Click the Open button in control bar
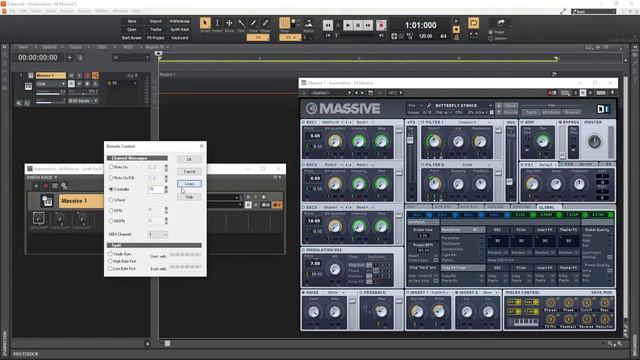640x360 pixels. [x=132, y=29]
